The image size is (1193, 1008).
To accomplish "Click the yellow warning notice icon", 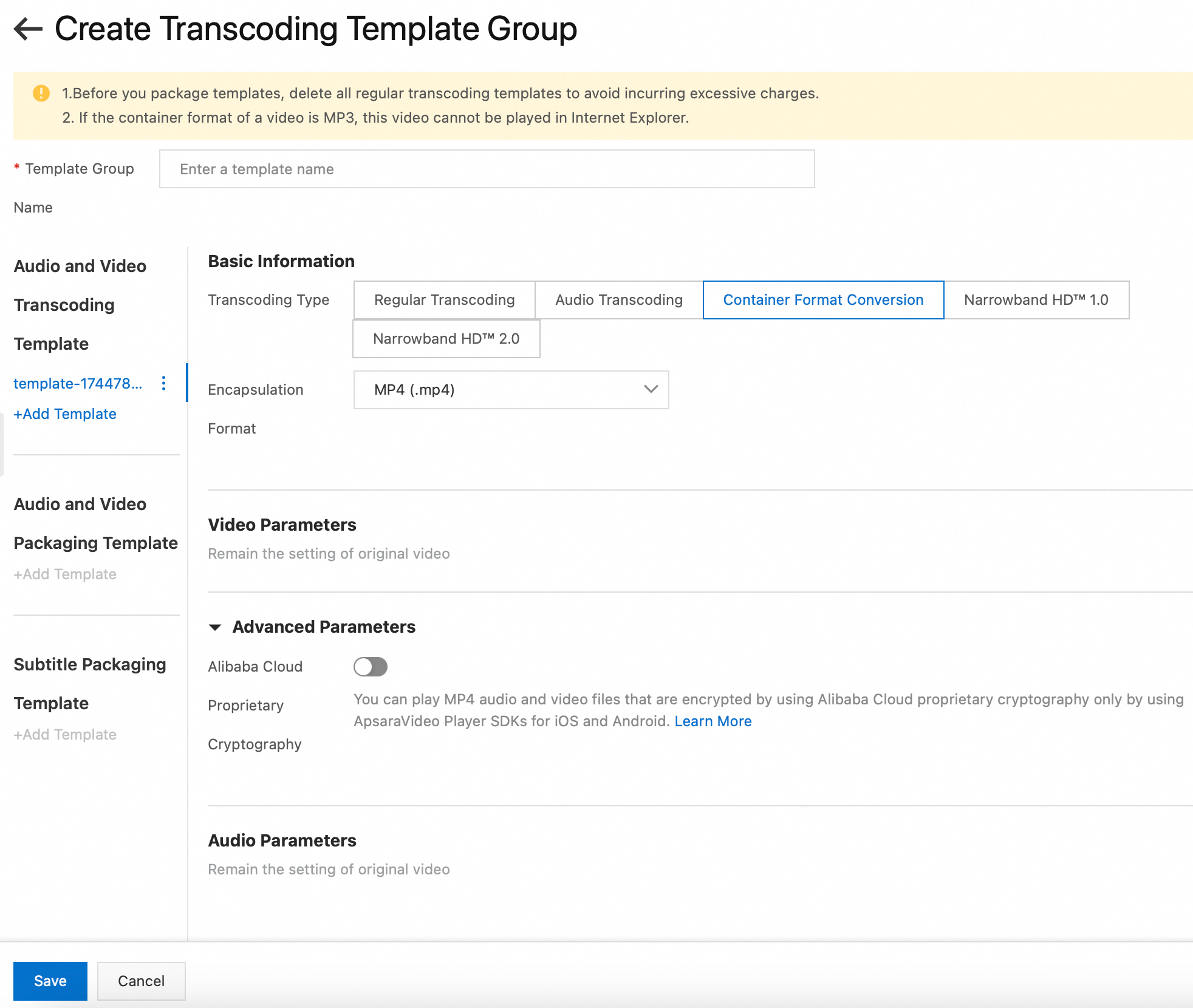I will tap(41, 93).
